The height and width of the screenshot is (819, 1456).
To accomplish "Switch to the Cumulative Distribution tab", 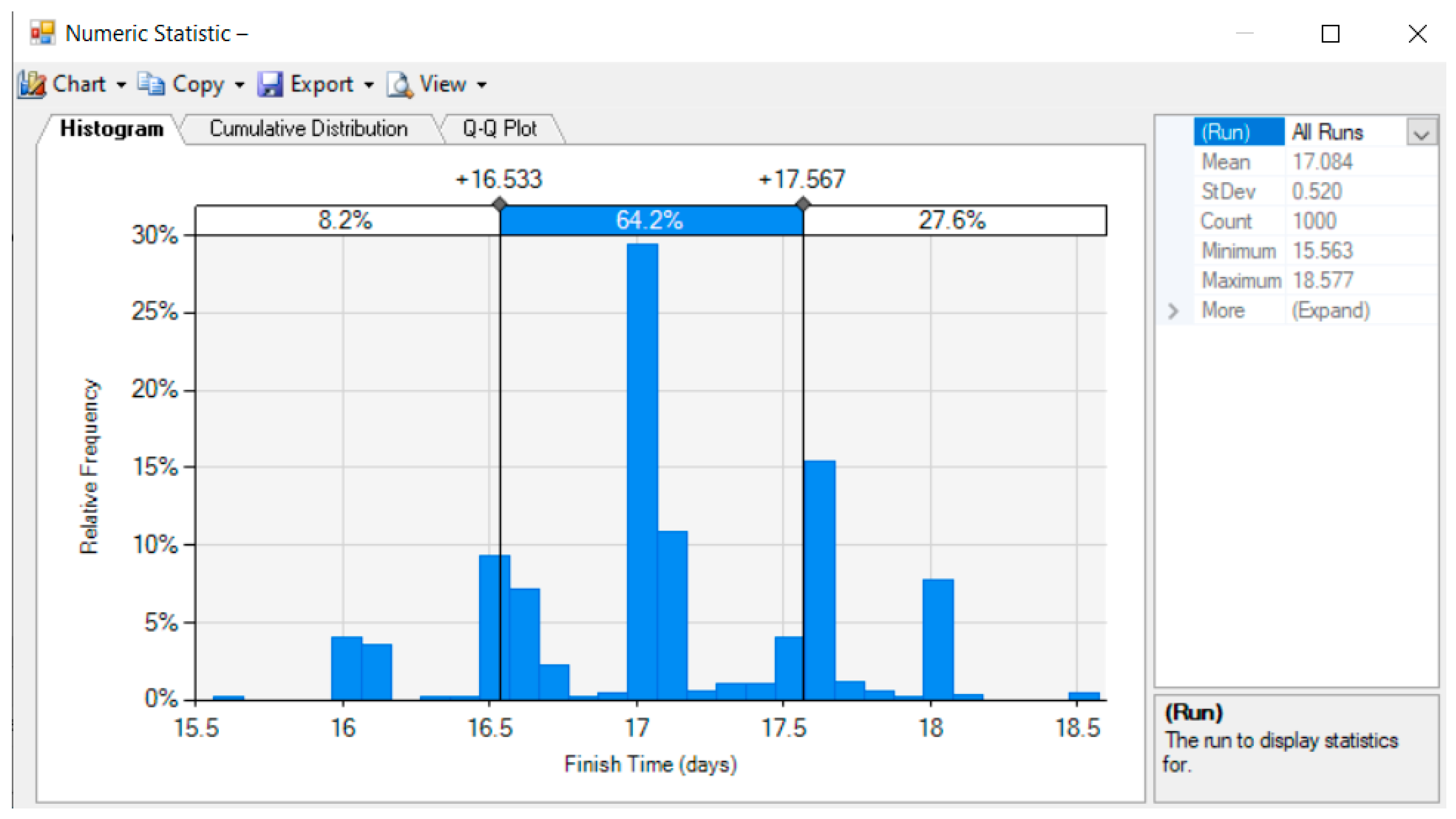I will coord(309,129).
